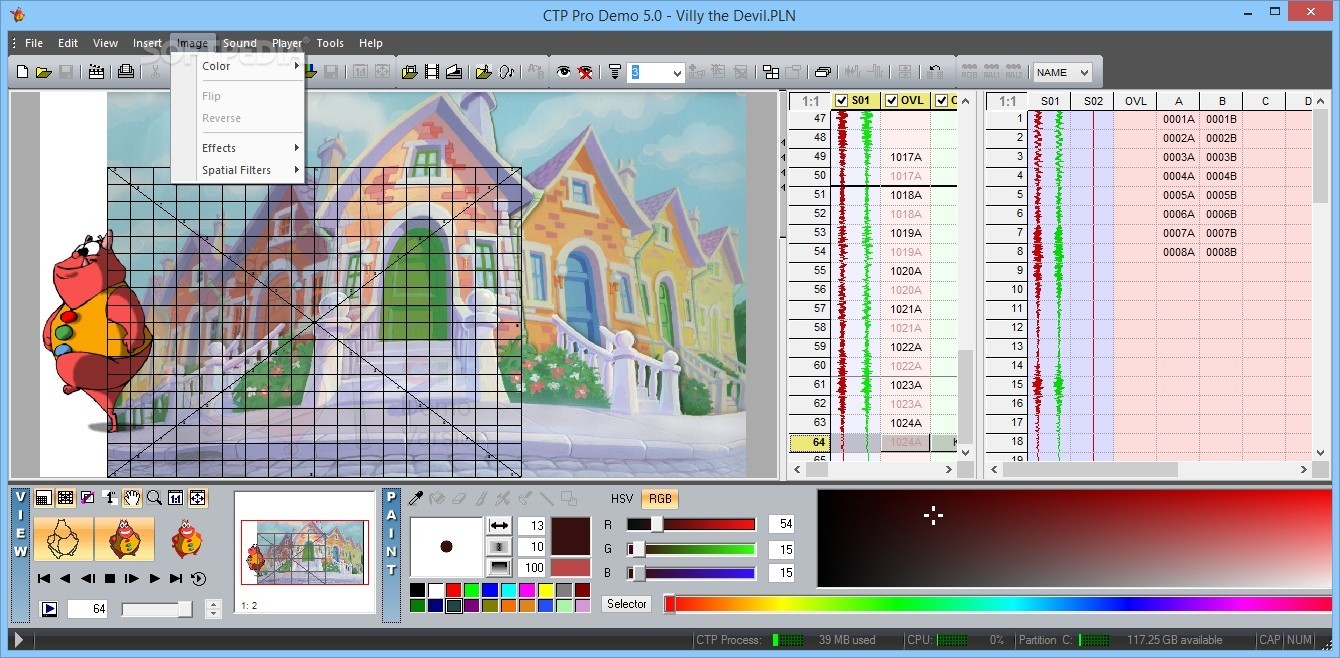Click the S02 column header in right sheet
The width and height of the screenshot is (1340, 658).
click(x=1093, y=101)
